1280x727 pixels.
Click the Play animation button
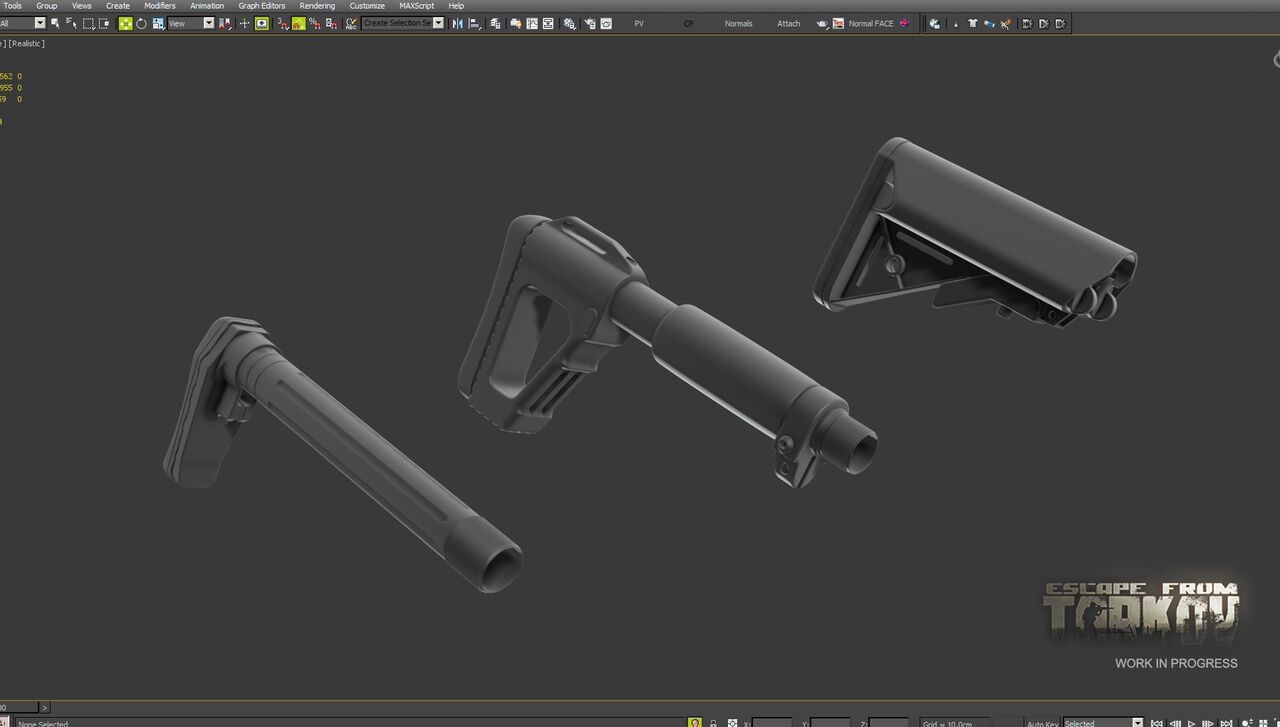[1191, 722]
